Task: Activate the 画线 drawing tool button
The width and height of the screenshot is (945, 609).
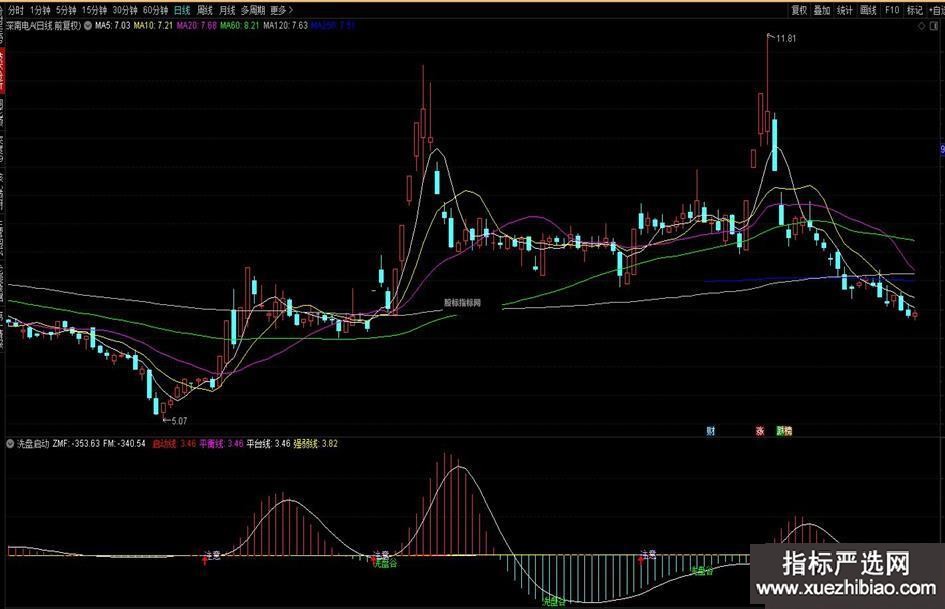Action: (x=868, y=10)
